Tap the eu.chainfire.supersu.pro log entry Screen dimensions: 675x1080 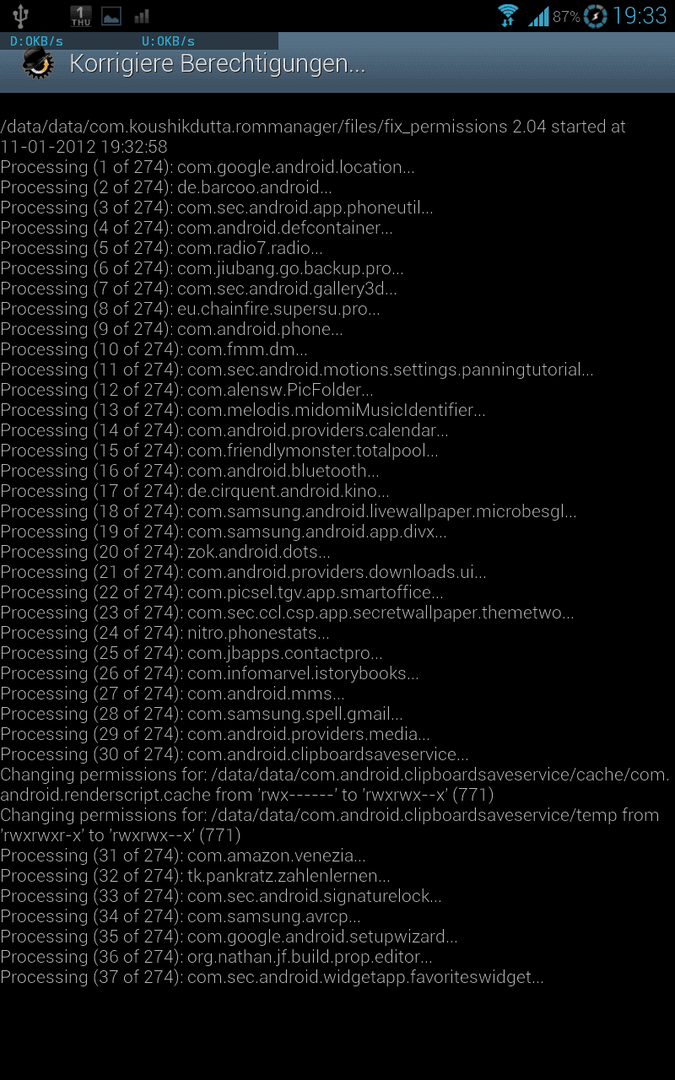click(x=190, y=309)
